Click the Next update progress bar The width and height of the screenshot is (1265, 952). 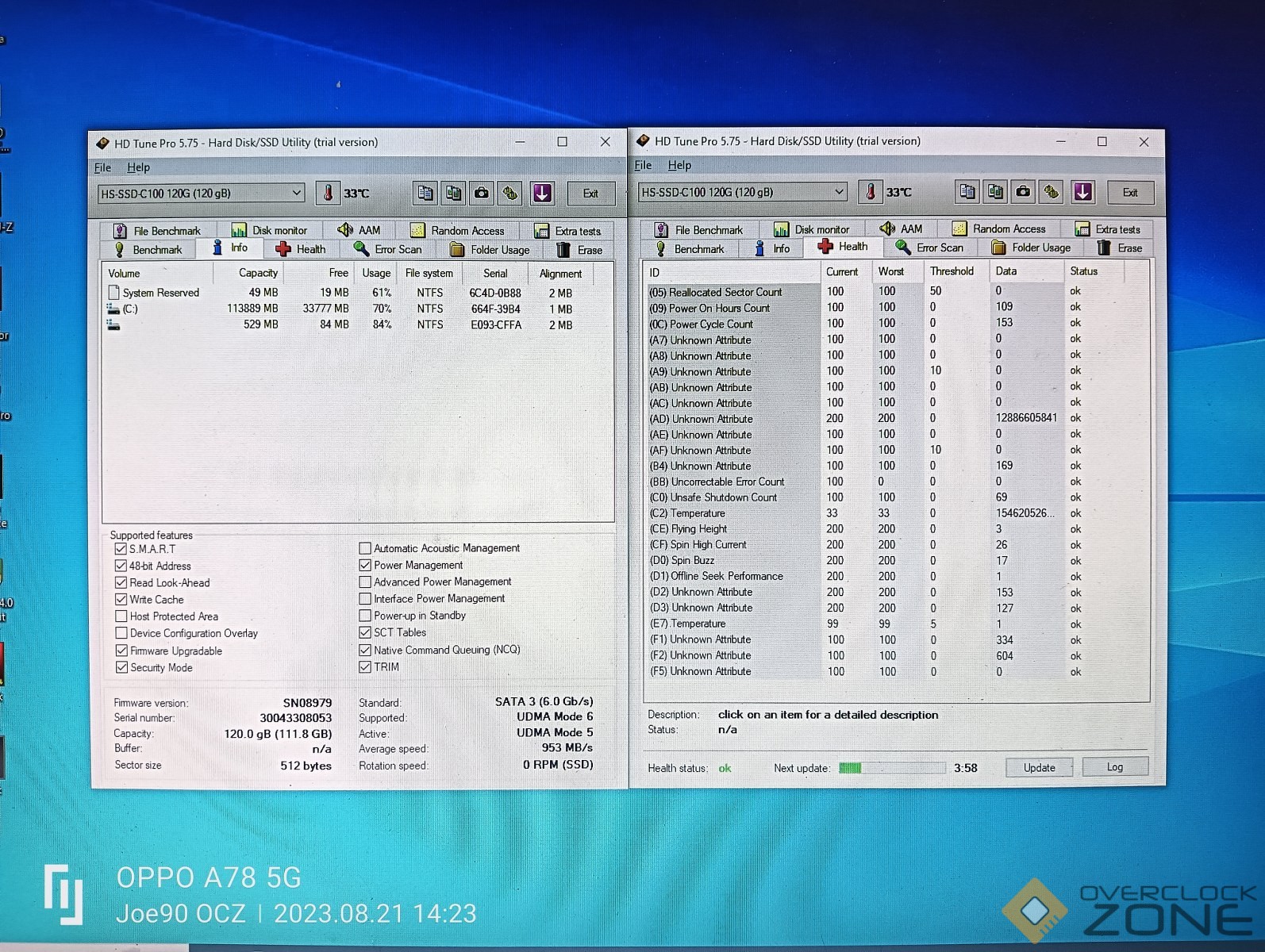[x=892, y=768]
